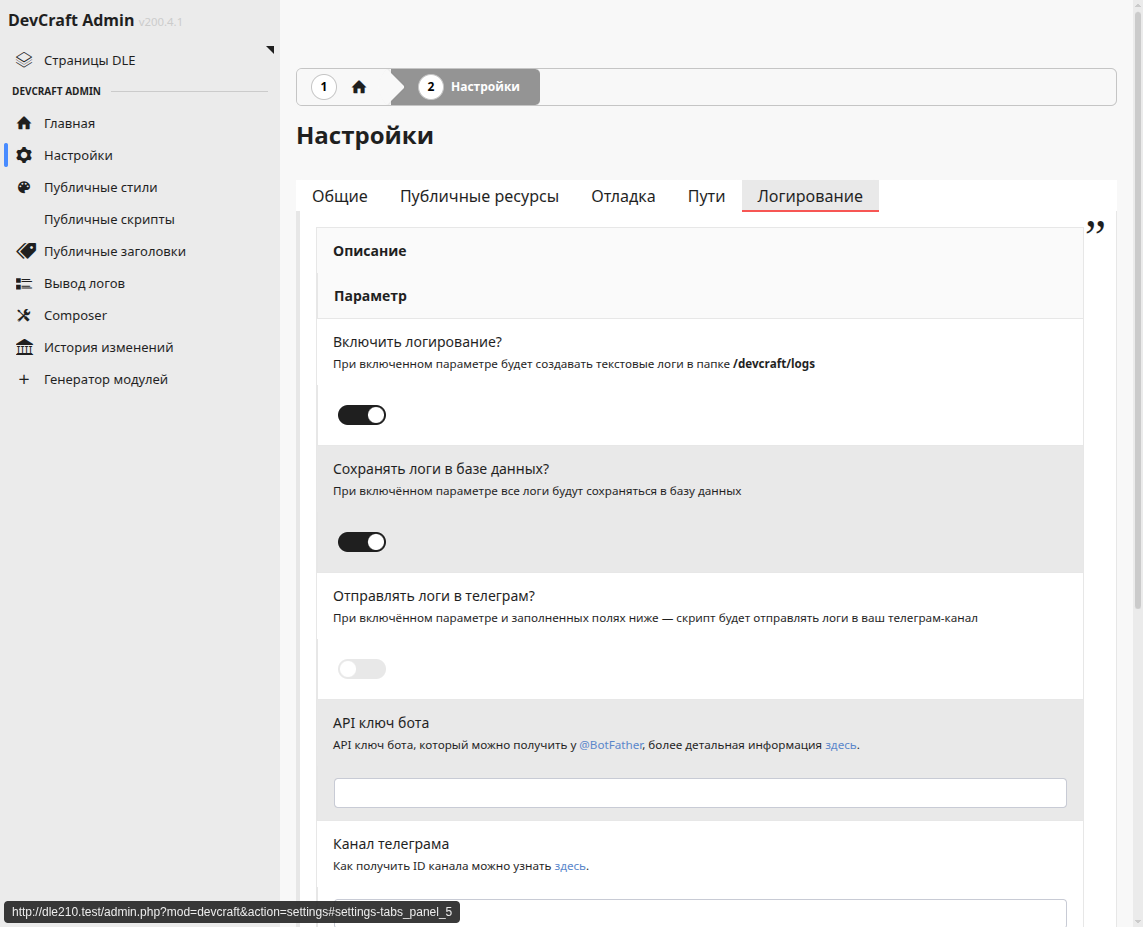
Task: Click the tools icon beside Composer
Action: (x=24, y=316)
